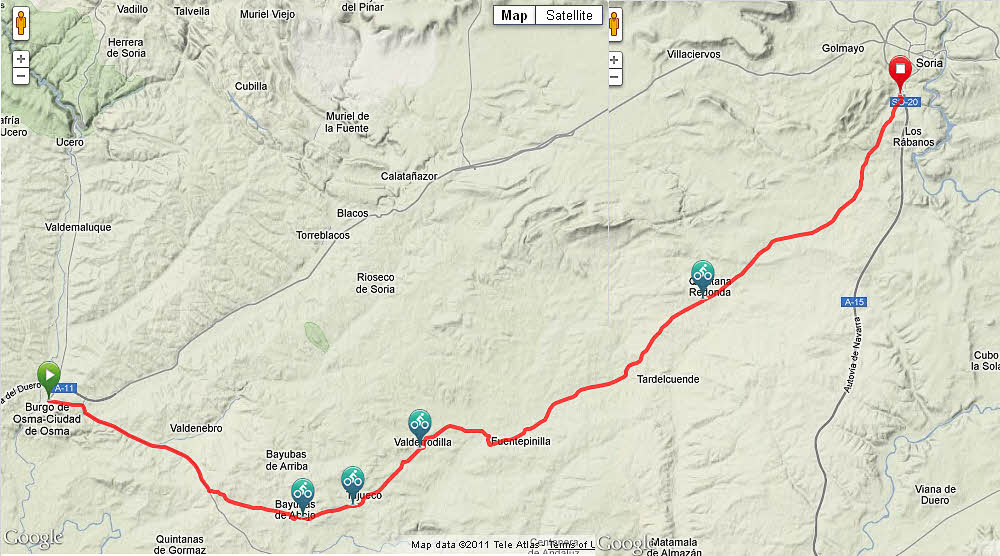Click the A-15 highway shield
This screenshot has width=1000, height=556.
pyautogui.click(x=853, y=302)
